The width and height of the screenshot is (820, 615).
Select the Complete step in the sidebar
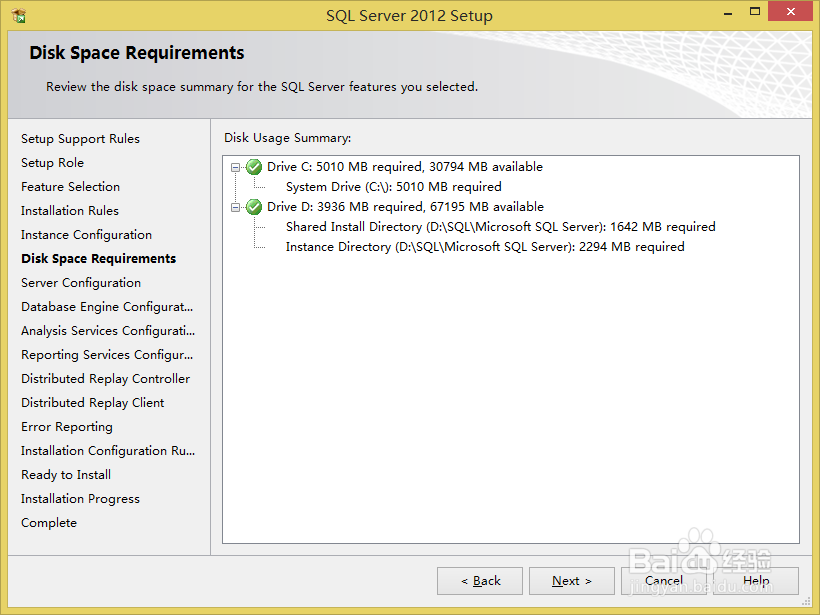coord(48,522)
